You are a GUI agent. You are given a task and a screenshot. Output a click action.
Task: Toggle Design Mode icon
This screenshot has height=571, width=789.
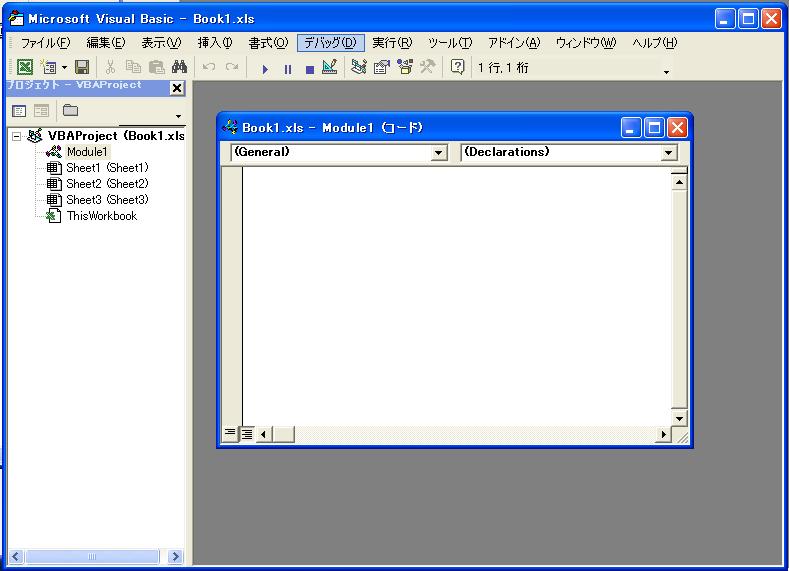[x=330, y=67]
